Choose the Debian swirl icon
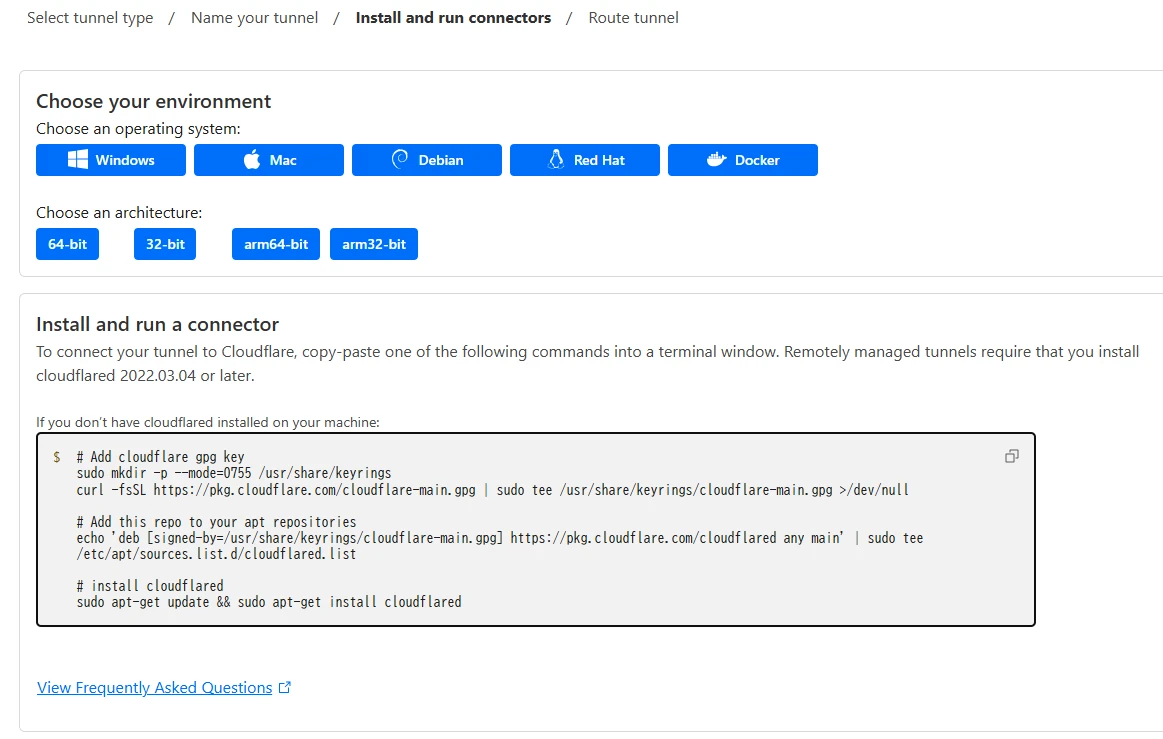 [400, 160]
